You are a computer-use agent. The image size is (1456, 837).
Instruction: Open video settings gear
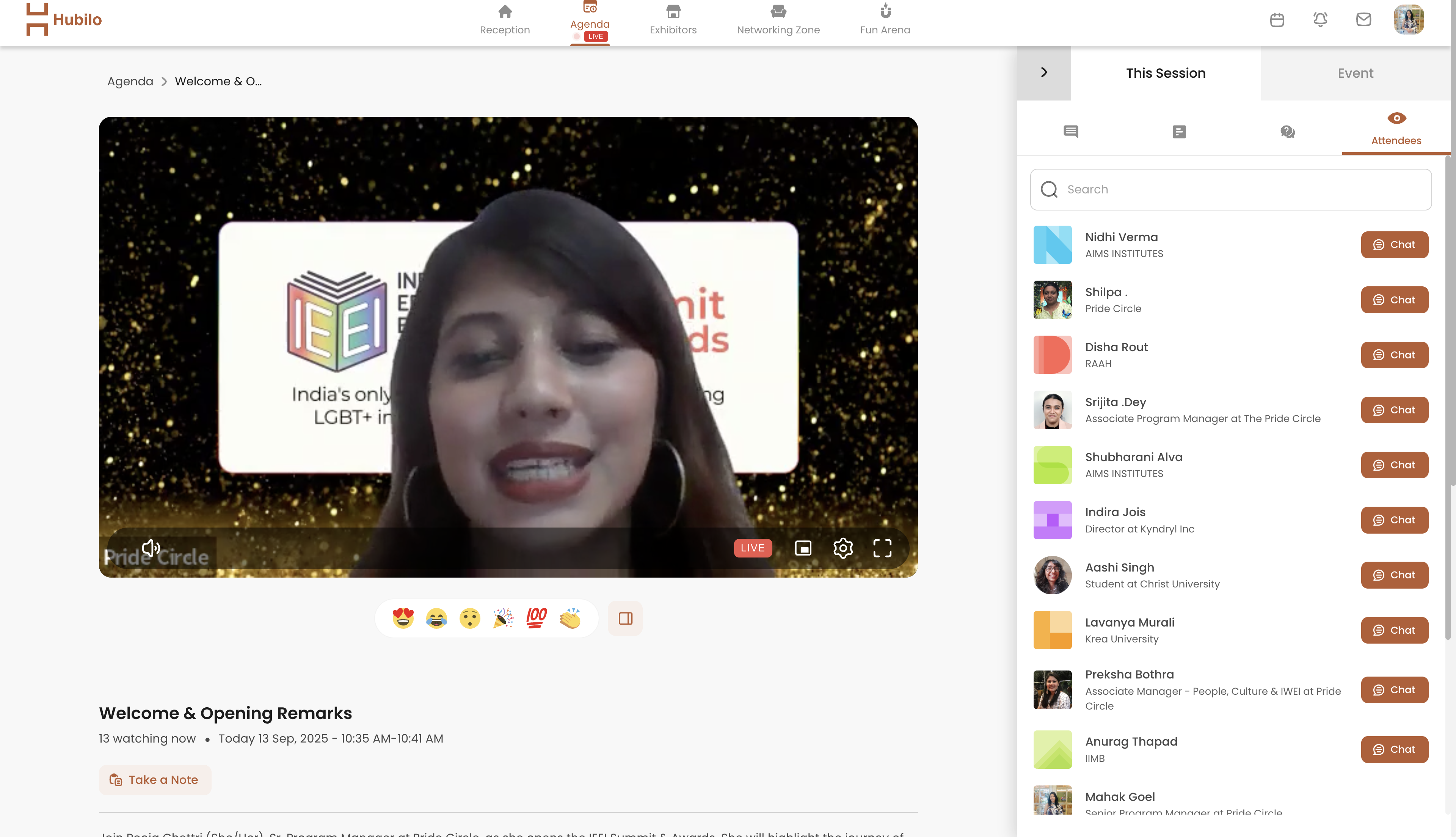[843, 548]
